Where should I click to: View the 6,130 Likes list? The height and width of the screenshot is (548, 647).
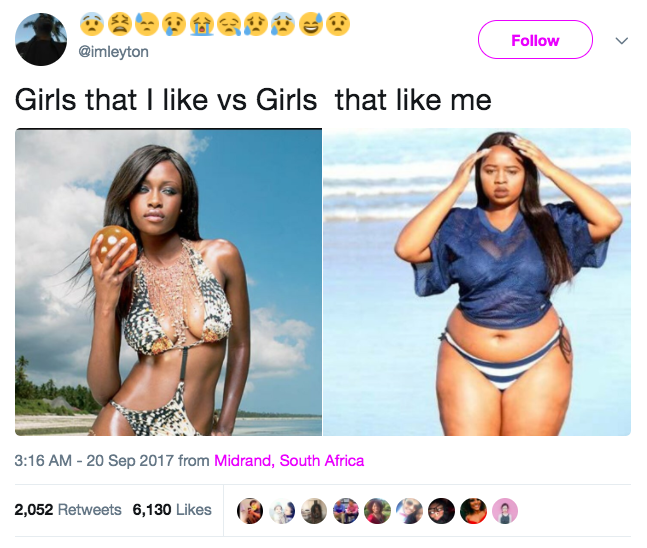click(172, 510)
